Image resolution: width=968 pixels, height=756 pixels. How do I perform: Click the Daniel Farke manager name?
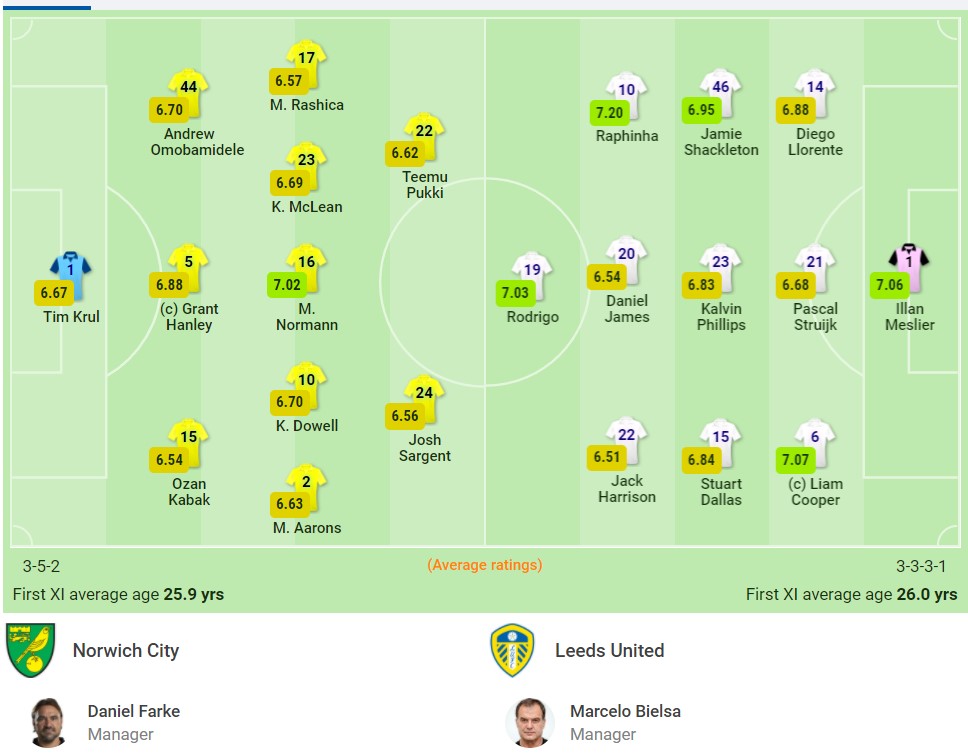(x=134, y=711)
